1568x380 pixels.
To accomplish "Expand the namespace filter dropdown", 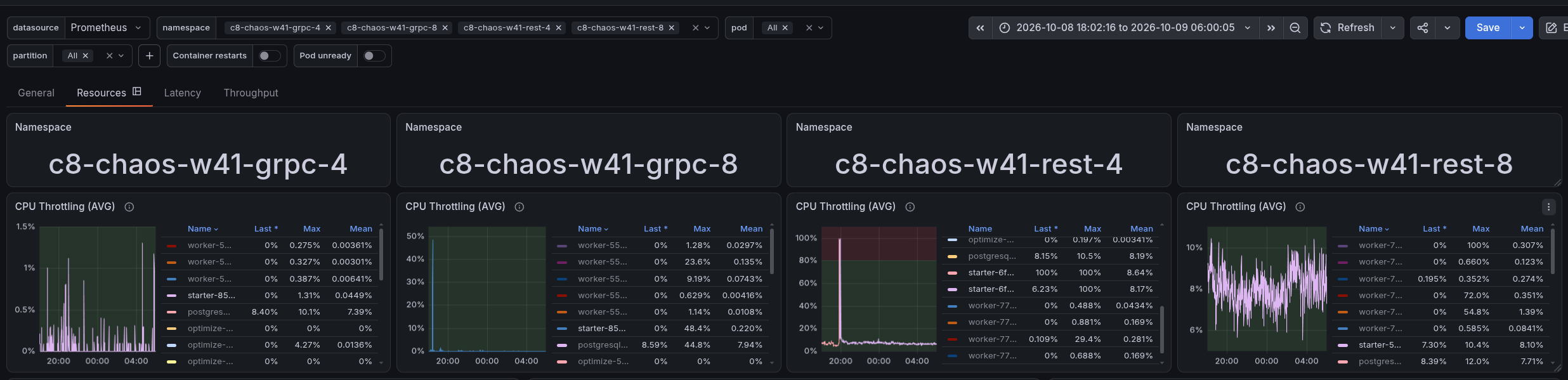I will pyautogui.click(x=707, y=28).
